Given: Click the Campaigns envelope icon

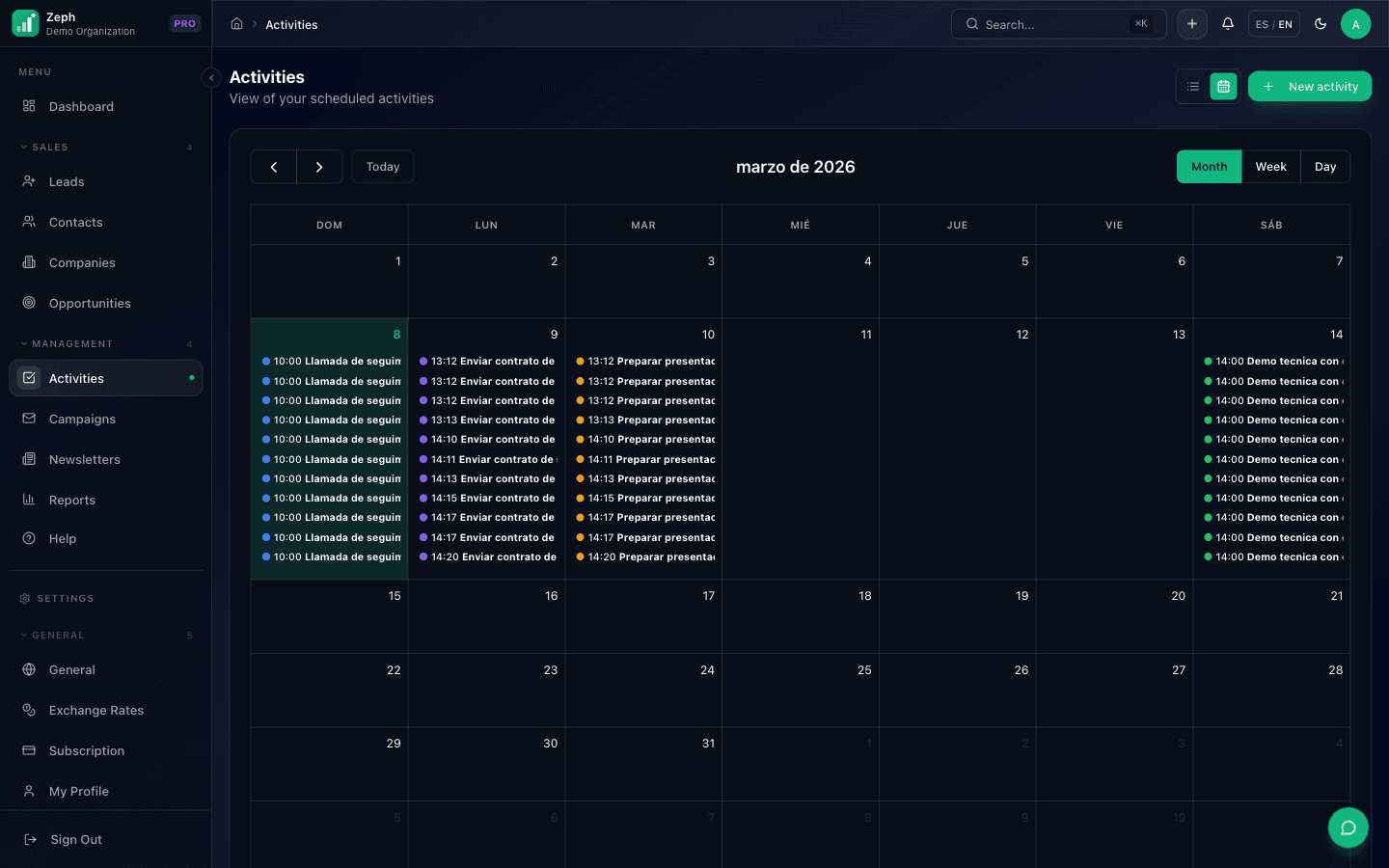Looking at the screenshot, I should (x=29, y=419).
